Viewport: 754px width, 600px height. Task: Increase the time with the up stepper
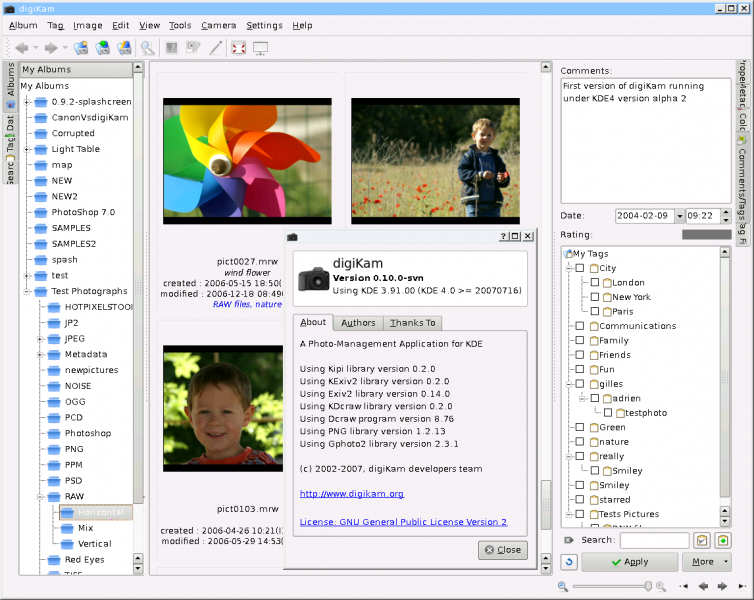[726, 212]
